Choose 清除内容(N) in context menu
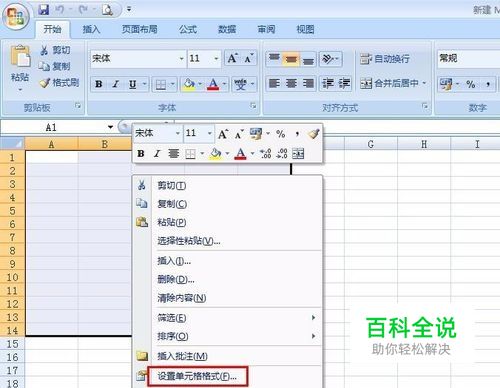500x388 pixels. coord(228,298)
